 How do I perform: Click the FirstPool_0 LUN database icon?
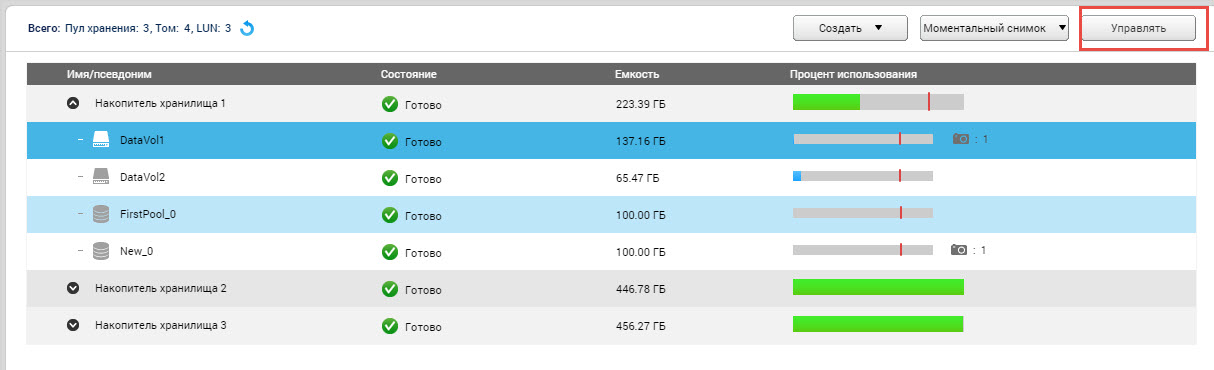pos(101,214)
